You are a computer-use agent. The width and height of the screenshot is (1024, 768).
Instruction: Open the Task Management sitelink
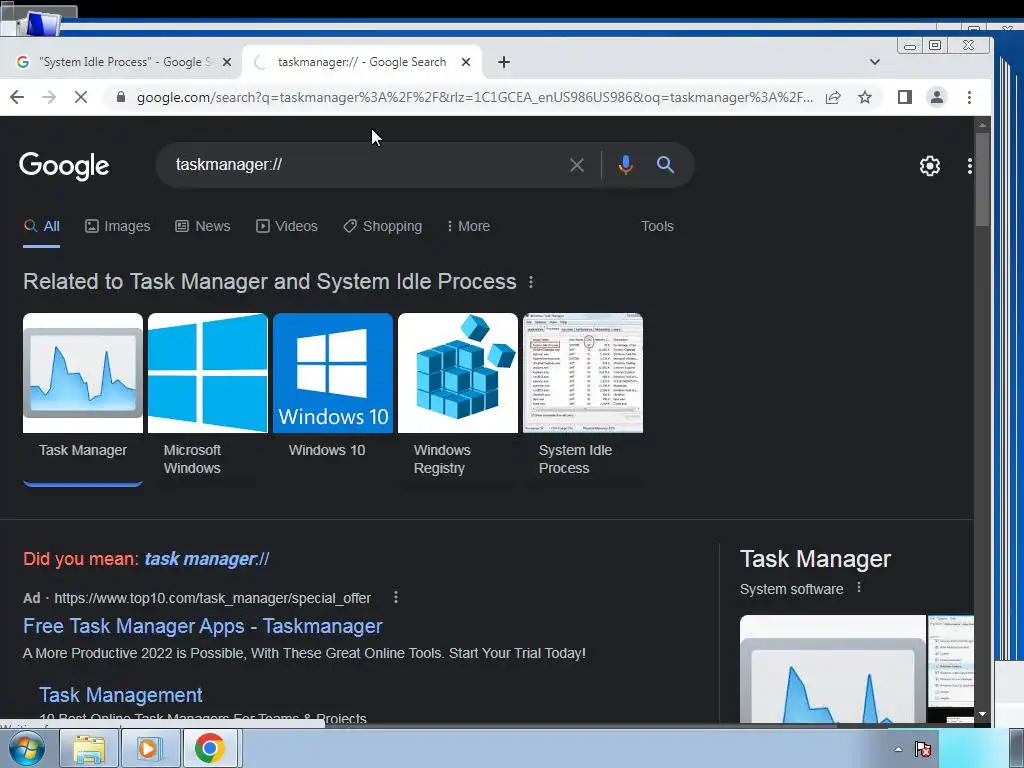(x=120, y=694)
